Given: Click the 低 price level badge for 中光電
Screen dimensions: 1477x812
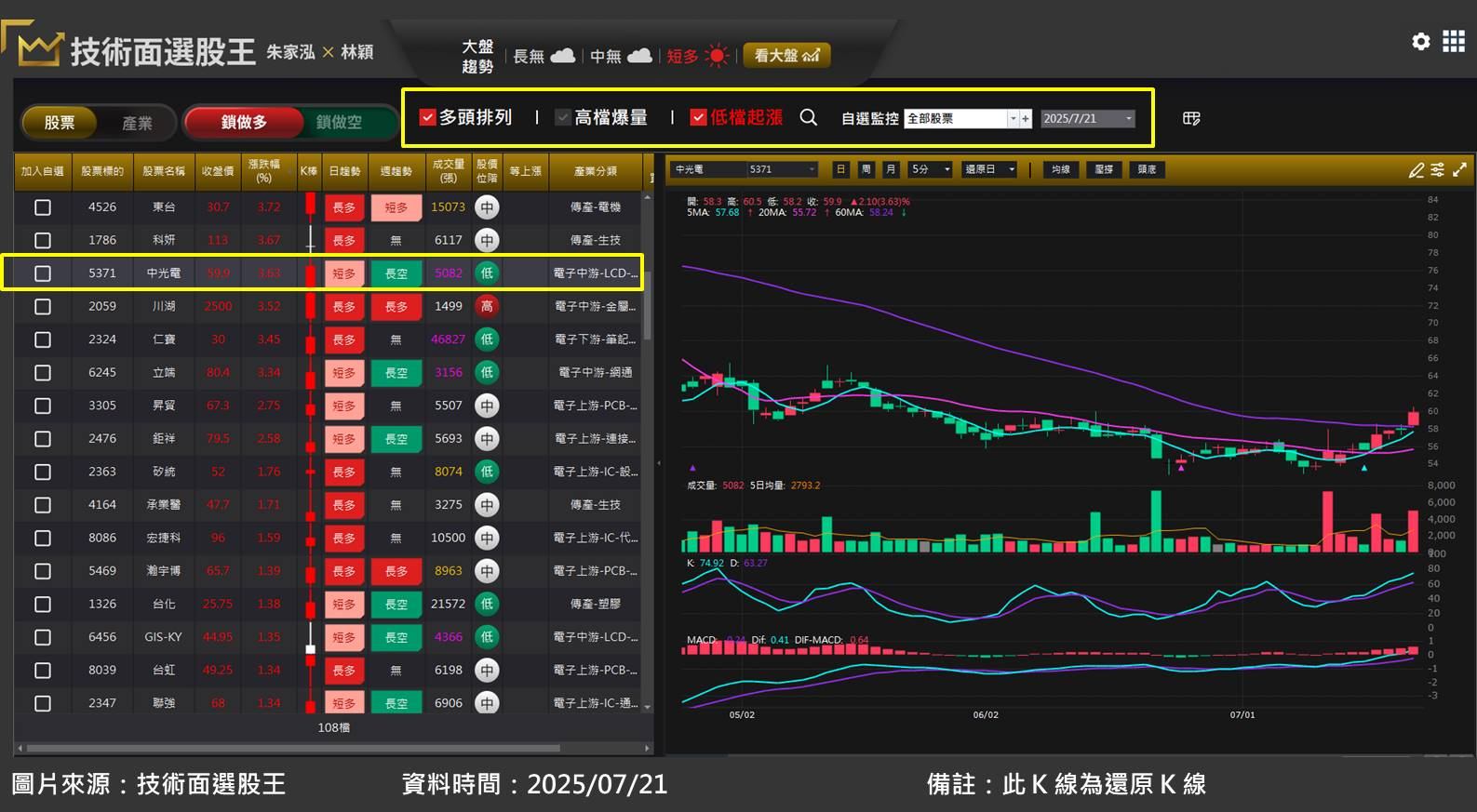Looking at the screenshot, I should click(487, 273).
